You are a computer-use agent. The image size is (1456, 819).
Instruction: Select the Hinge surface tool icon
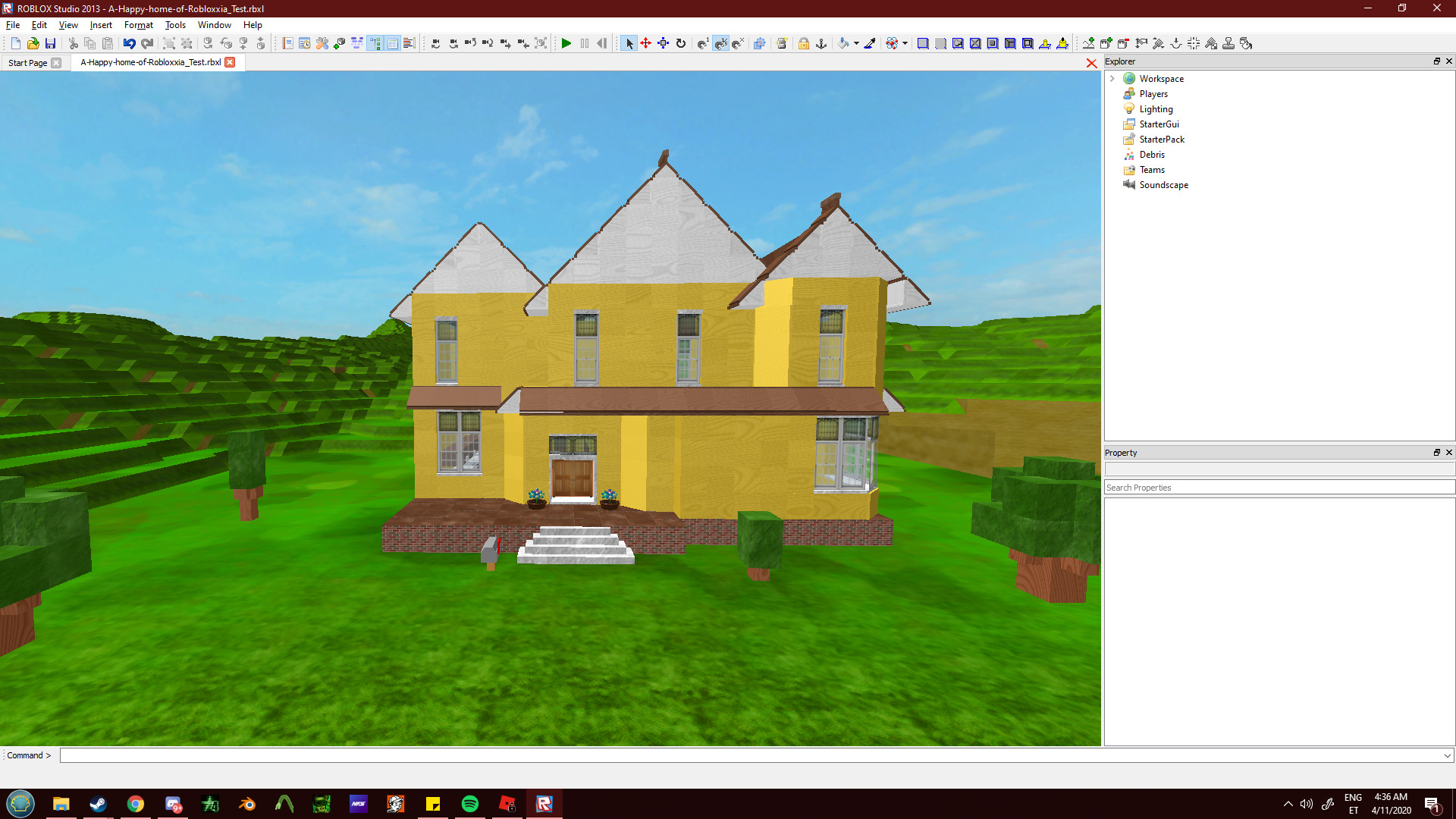[x=1045, y=43]
